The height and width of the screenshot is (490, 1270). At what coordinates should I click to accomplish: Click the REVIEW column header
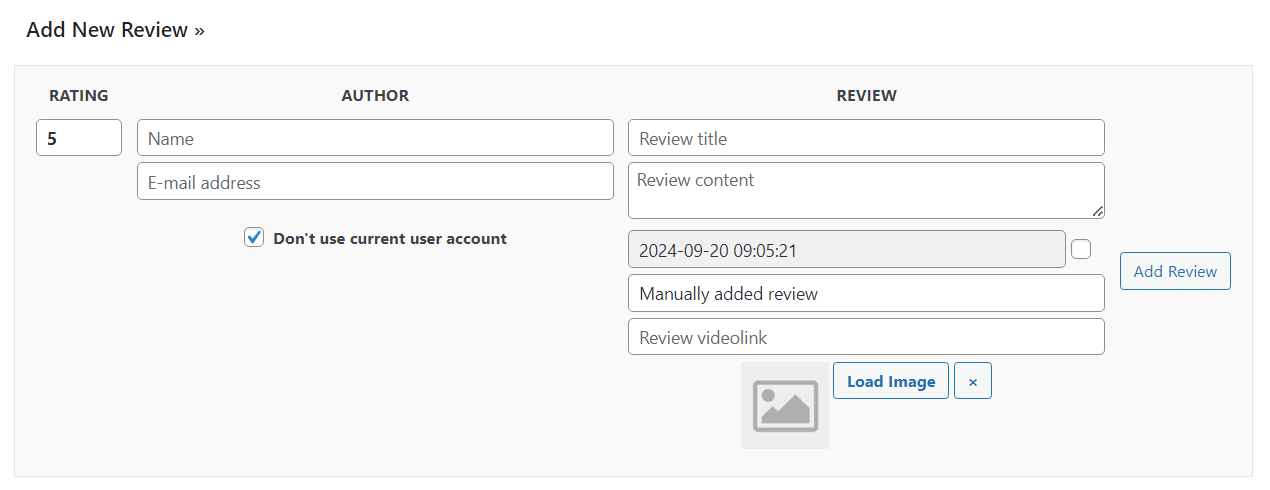click(x=866, y=96)
